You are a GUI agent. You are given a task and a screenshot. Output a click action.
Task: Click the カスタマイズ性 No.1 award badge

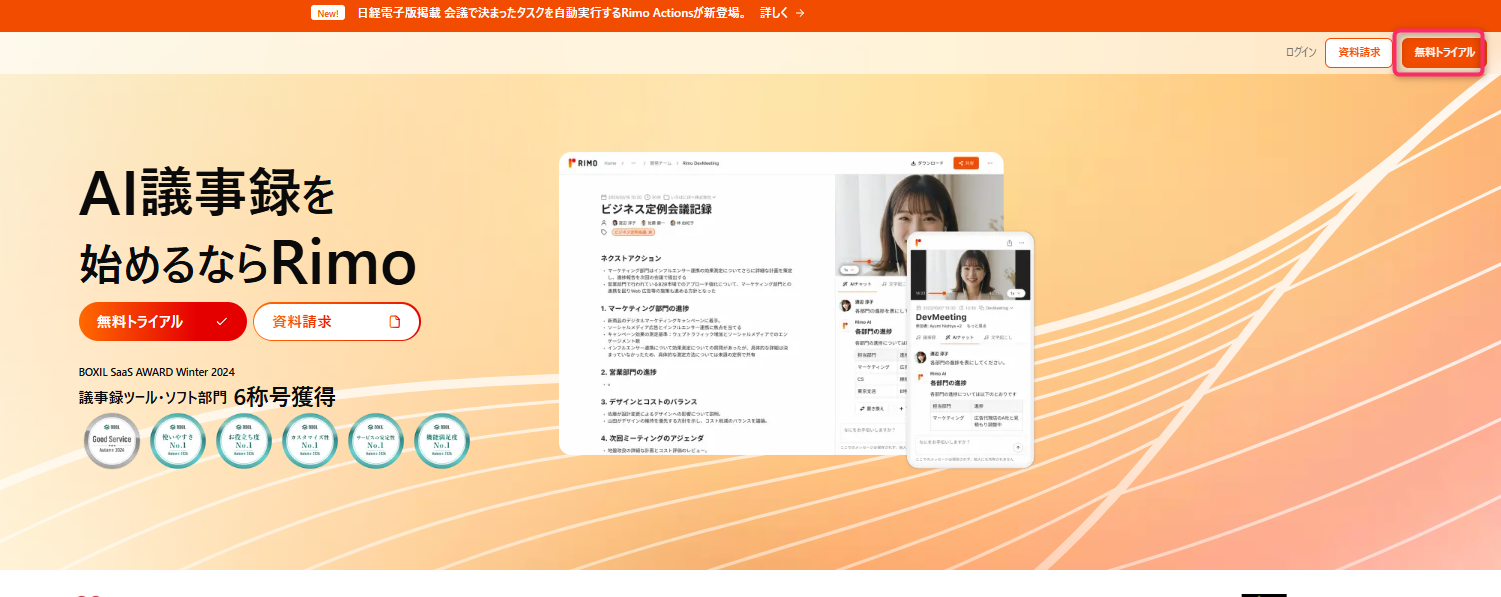(310, 441)
